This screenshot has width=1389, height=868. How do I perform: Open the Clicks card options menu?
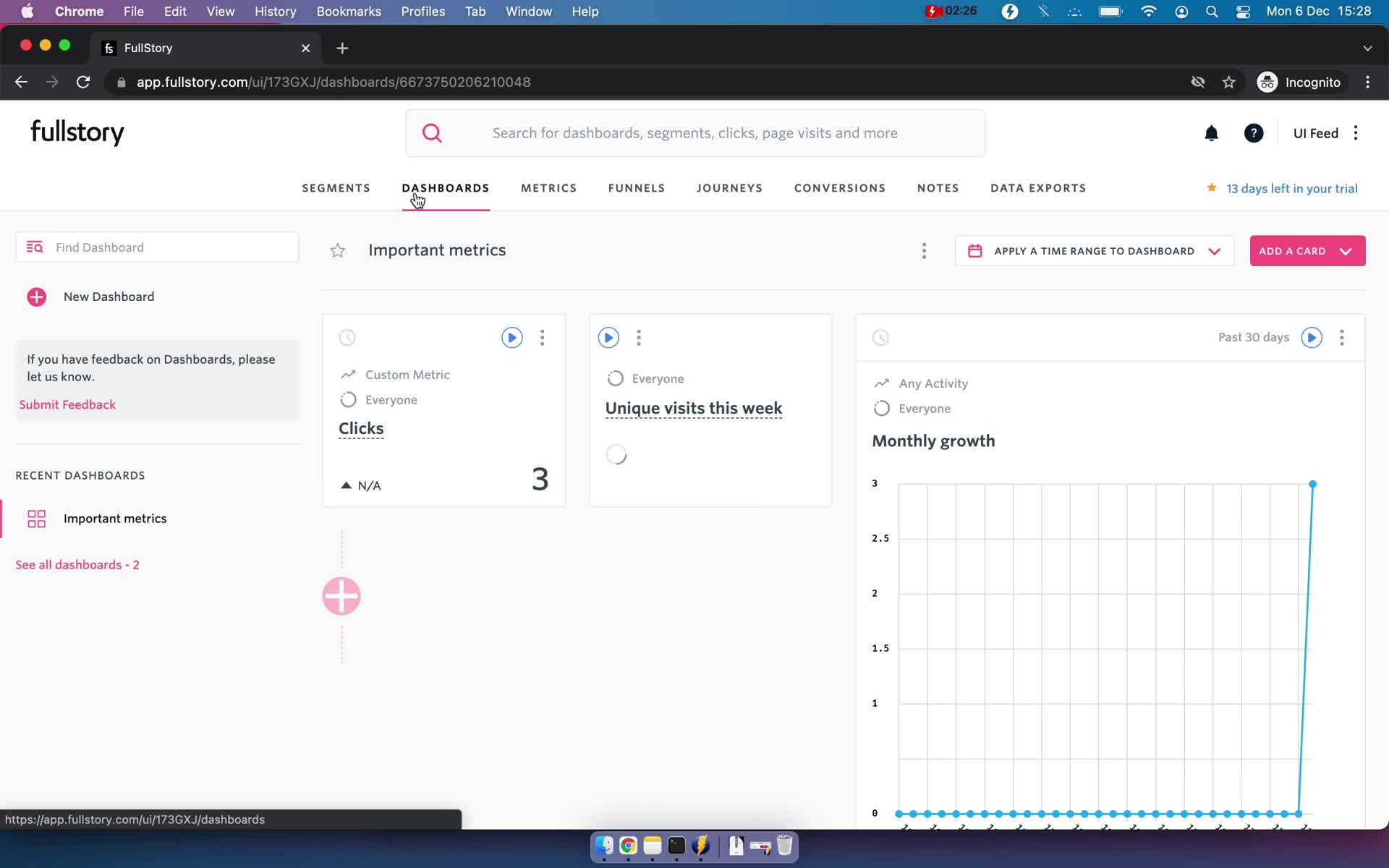tap(542, 338)
